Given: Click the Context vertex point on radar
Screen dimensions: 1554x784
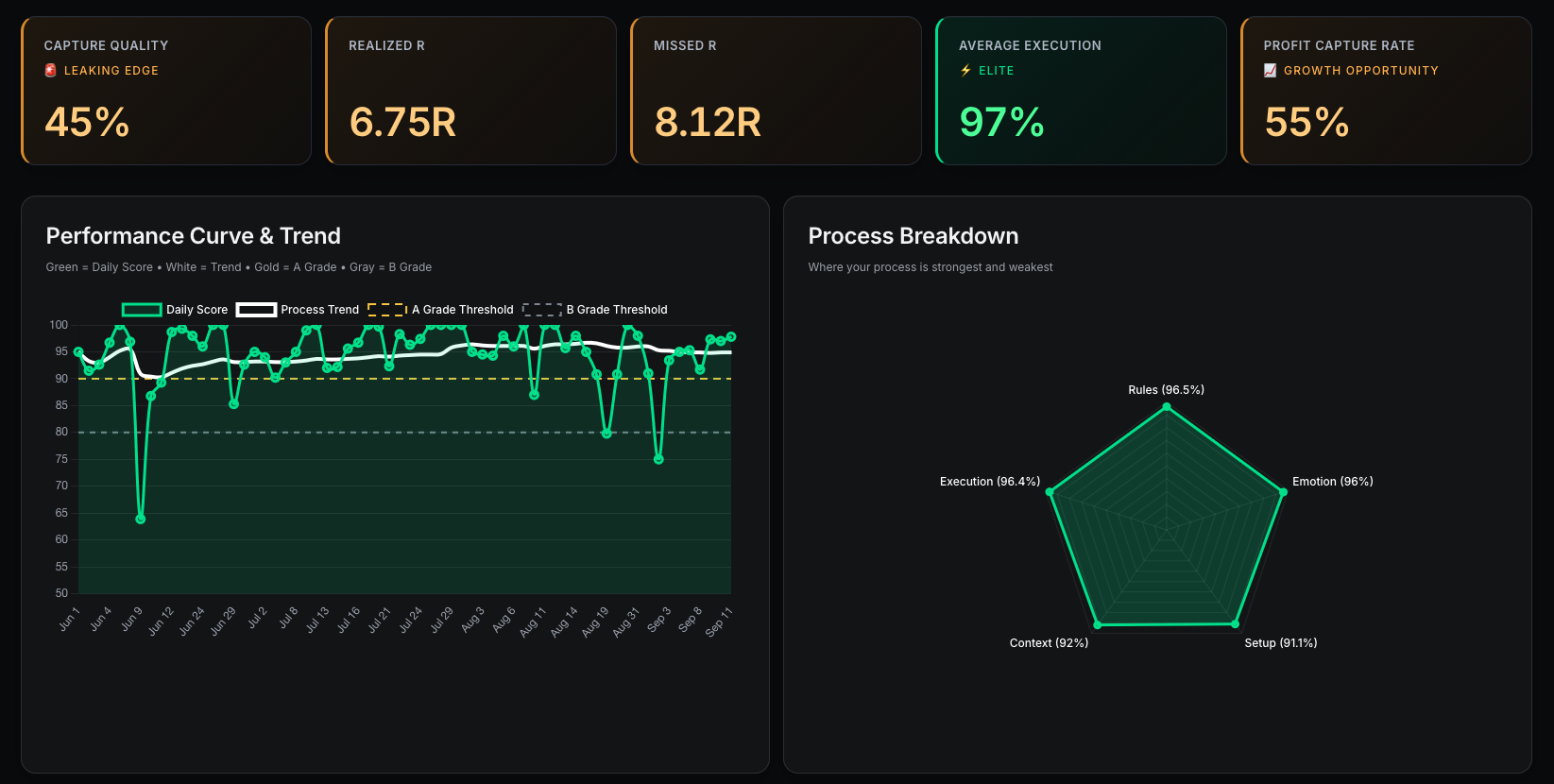Looking at the screenshot, I should [1098, 625].
